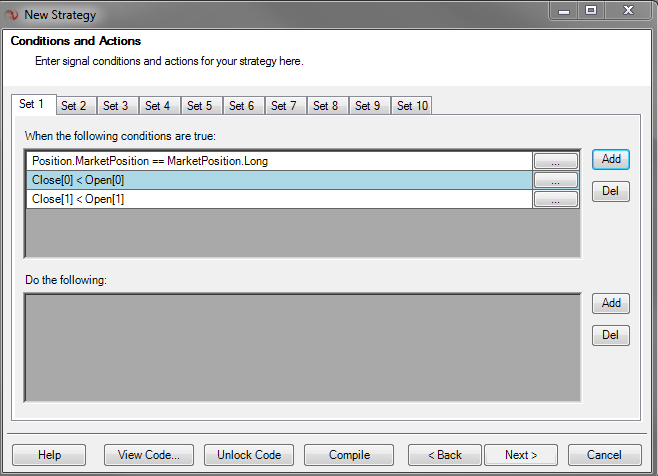Select the Close[1] < Open[1] row
Image resolution: width=658 pixels, height=476 pixels.
[280, 199]
